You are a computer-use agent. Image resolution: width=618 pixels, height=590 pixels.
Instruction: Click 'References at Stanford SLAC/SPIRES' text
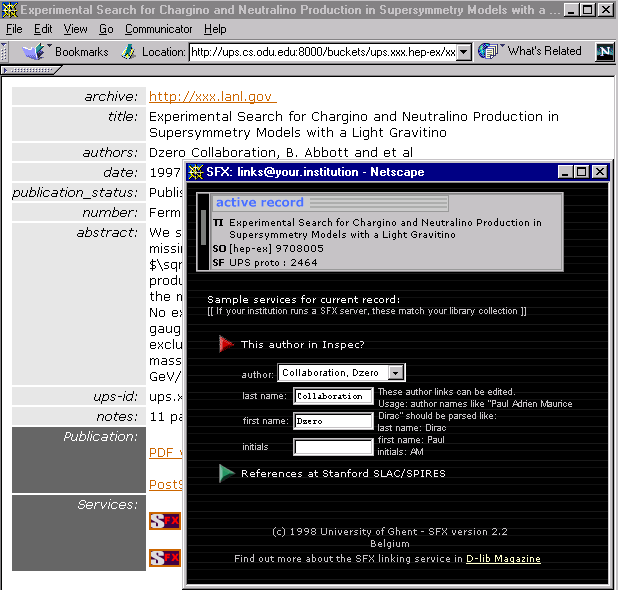343,473
